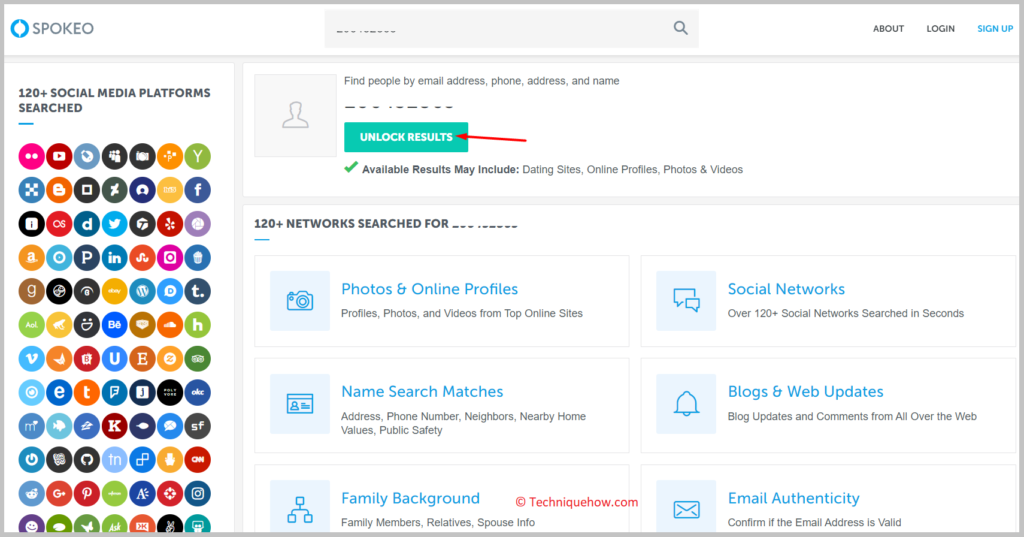Screen dimensions: 1024x537
Task: Click the bell icon for Blogs & Web Updates
Action: tap(686, 404)
